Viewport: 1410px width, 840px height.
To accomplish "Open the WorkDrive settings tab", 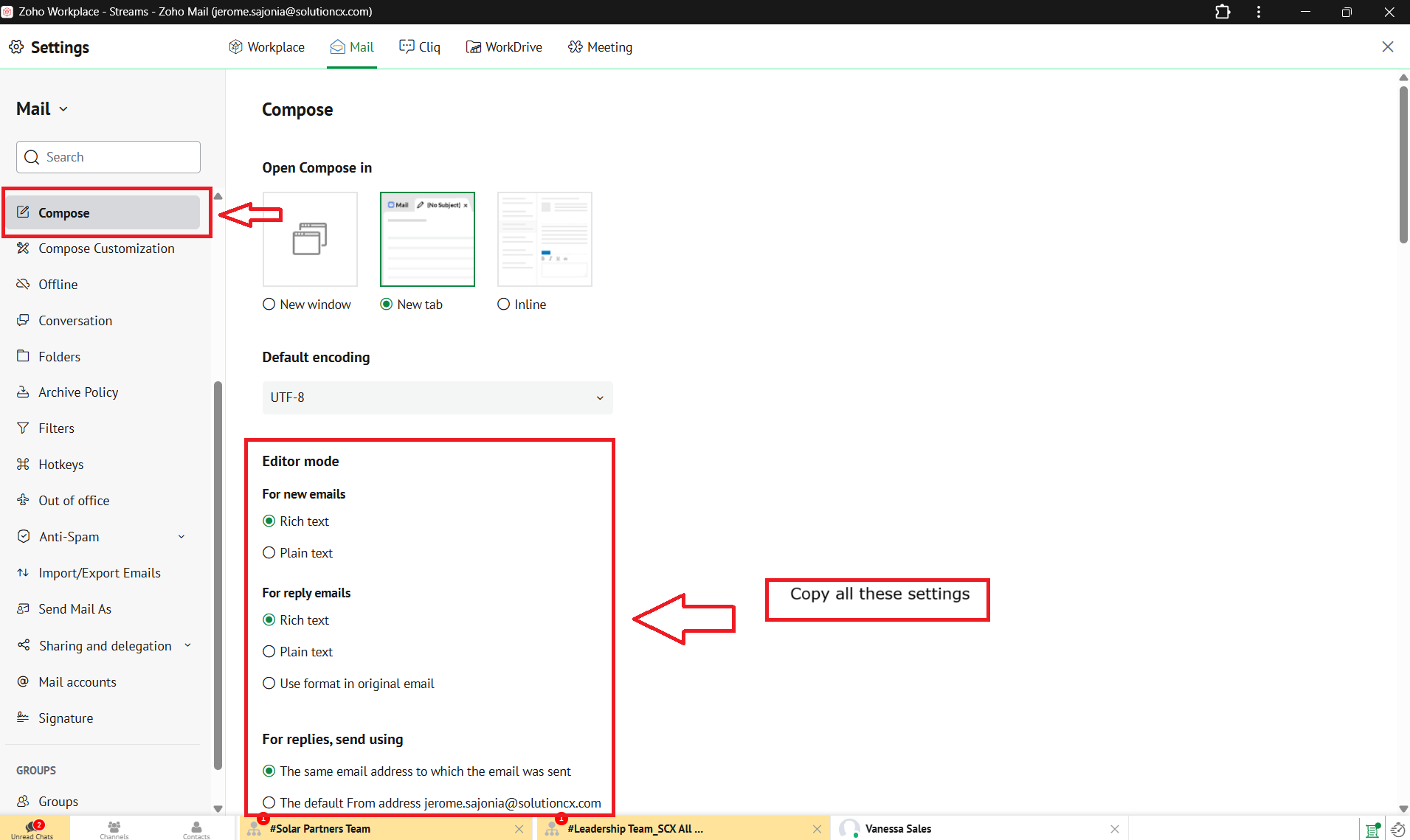I will click(x=504, y=47).
